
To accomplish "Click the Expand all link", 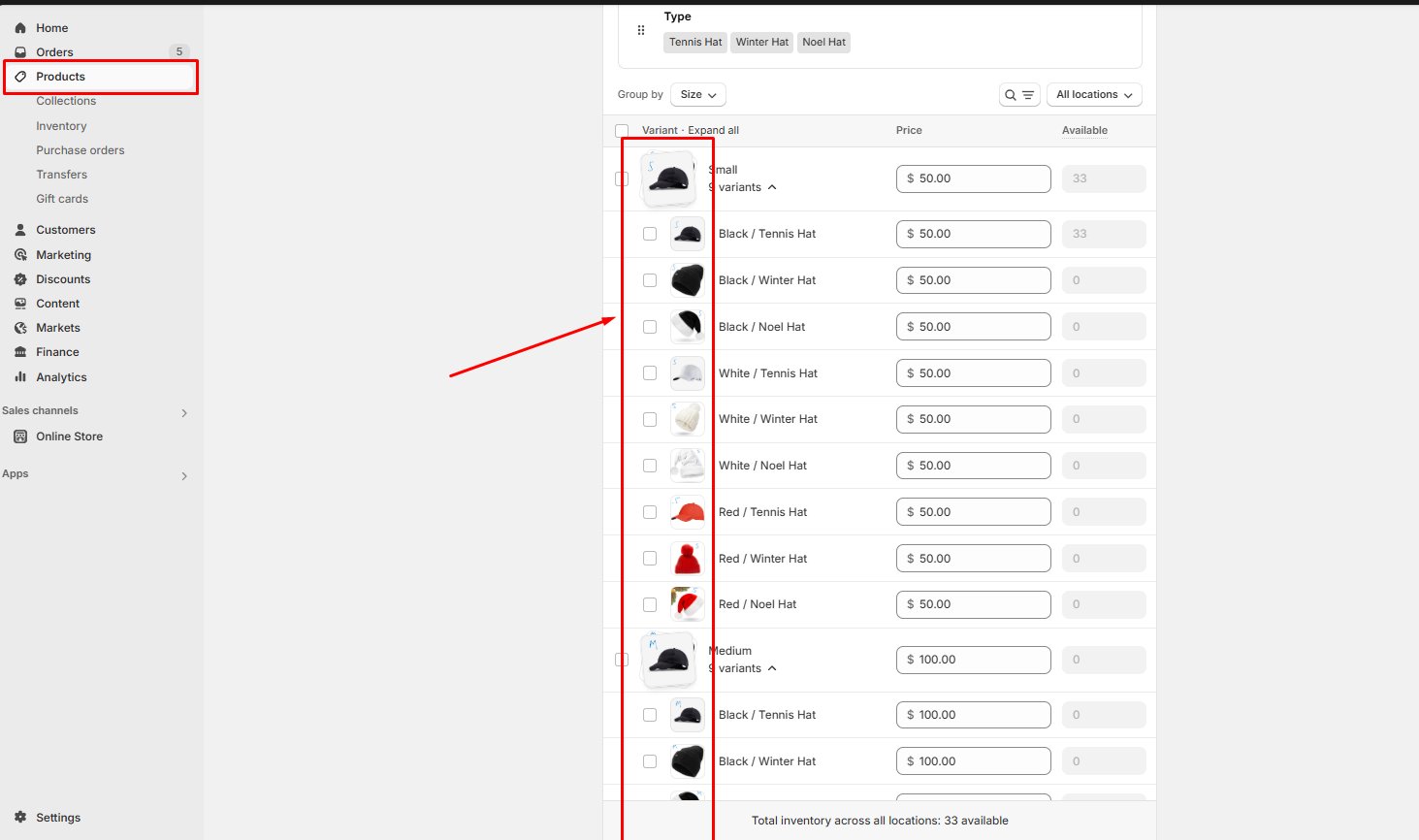I will 713,131.
